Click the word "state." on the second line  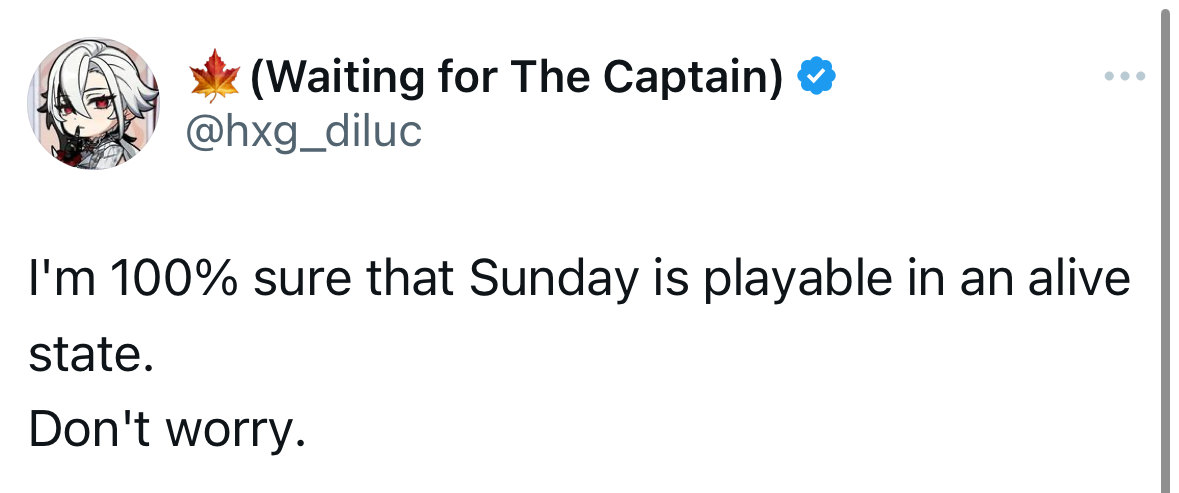(91, 355)
